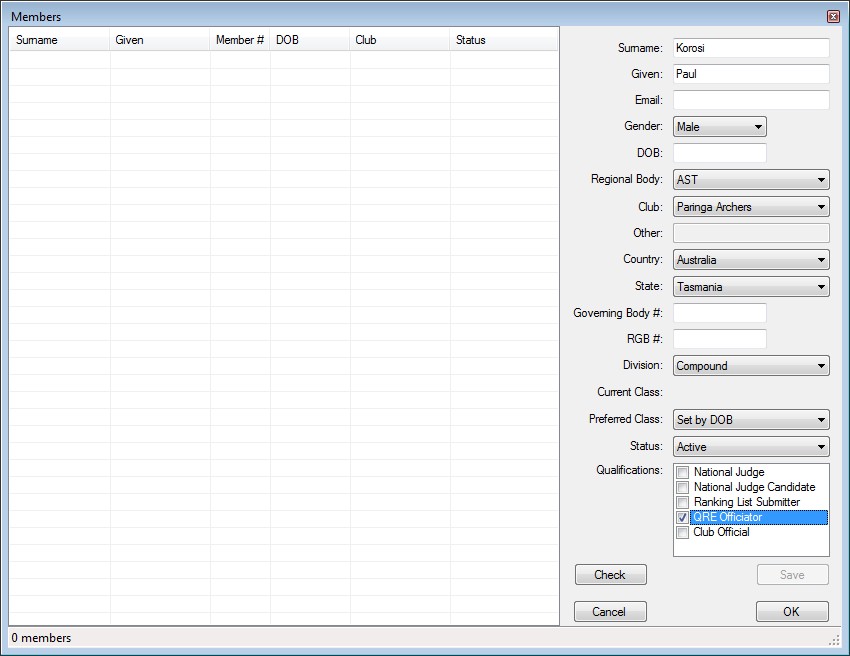Viewport: 850px width, 656px height.
Task: Sort by the Status column header
Action: 504,40
